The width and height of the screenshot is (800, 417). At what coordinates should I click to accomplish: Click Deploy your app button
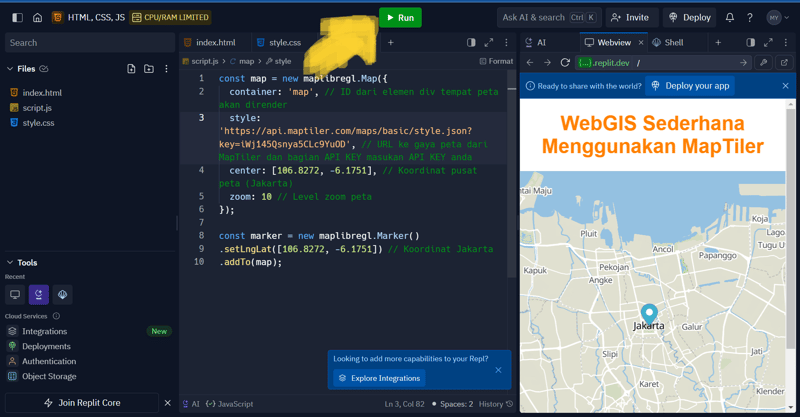690,86
